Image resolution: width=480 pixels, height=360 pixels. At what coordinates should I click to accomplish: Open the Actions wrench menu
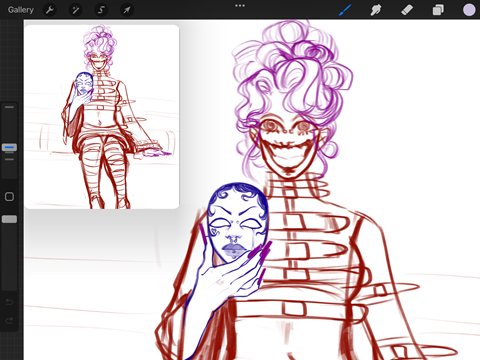(x=50, y=10)
